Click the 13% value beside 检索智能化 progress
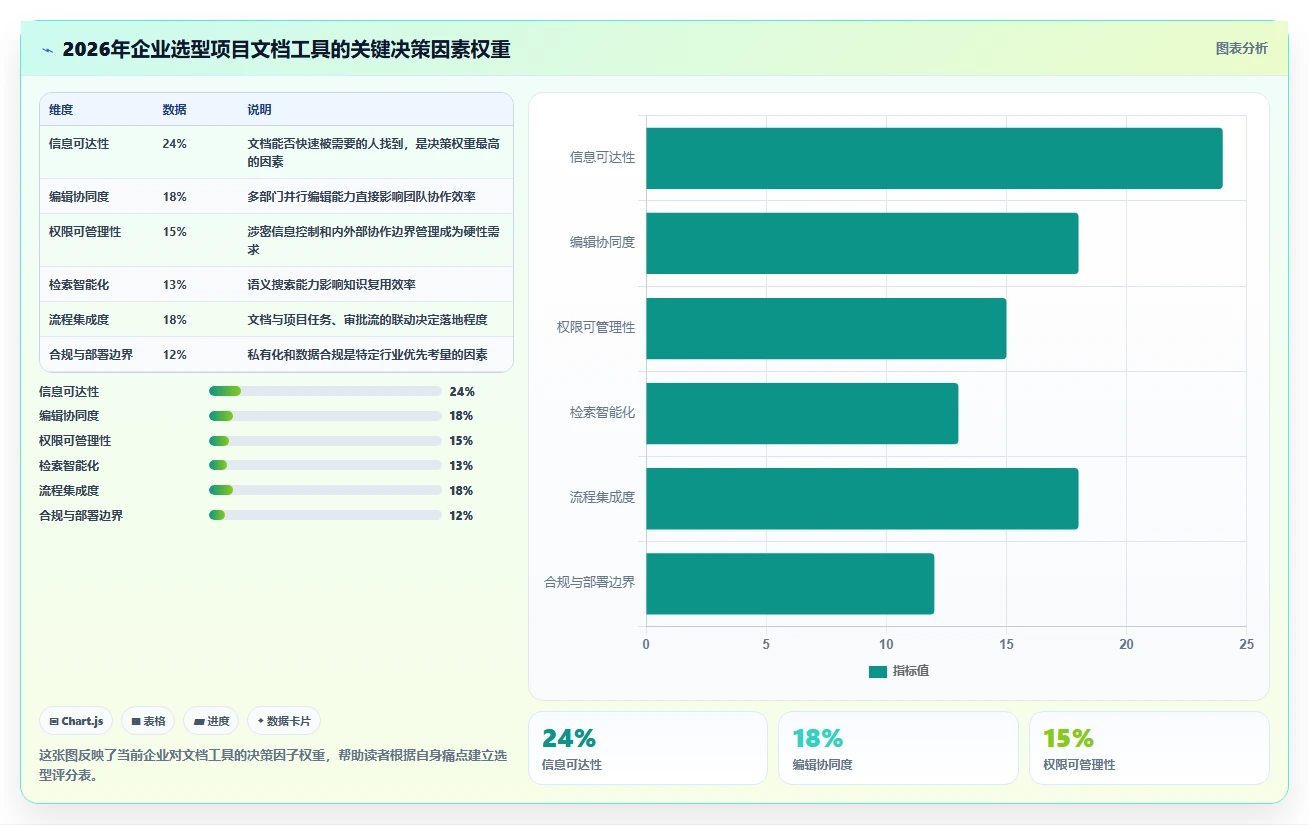The image size is (1309, 825). pos(461,466)
